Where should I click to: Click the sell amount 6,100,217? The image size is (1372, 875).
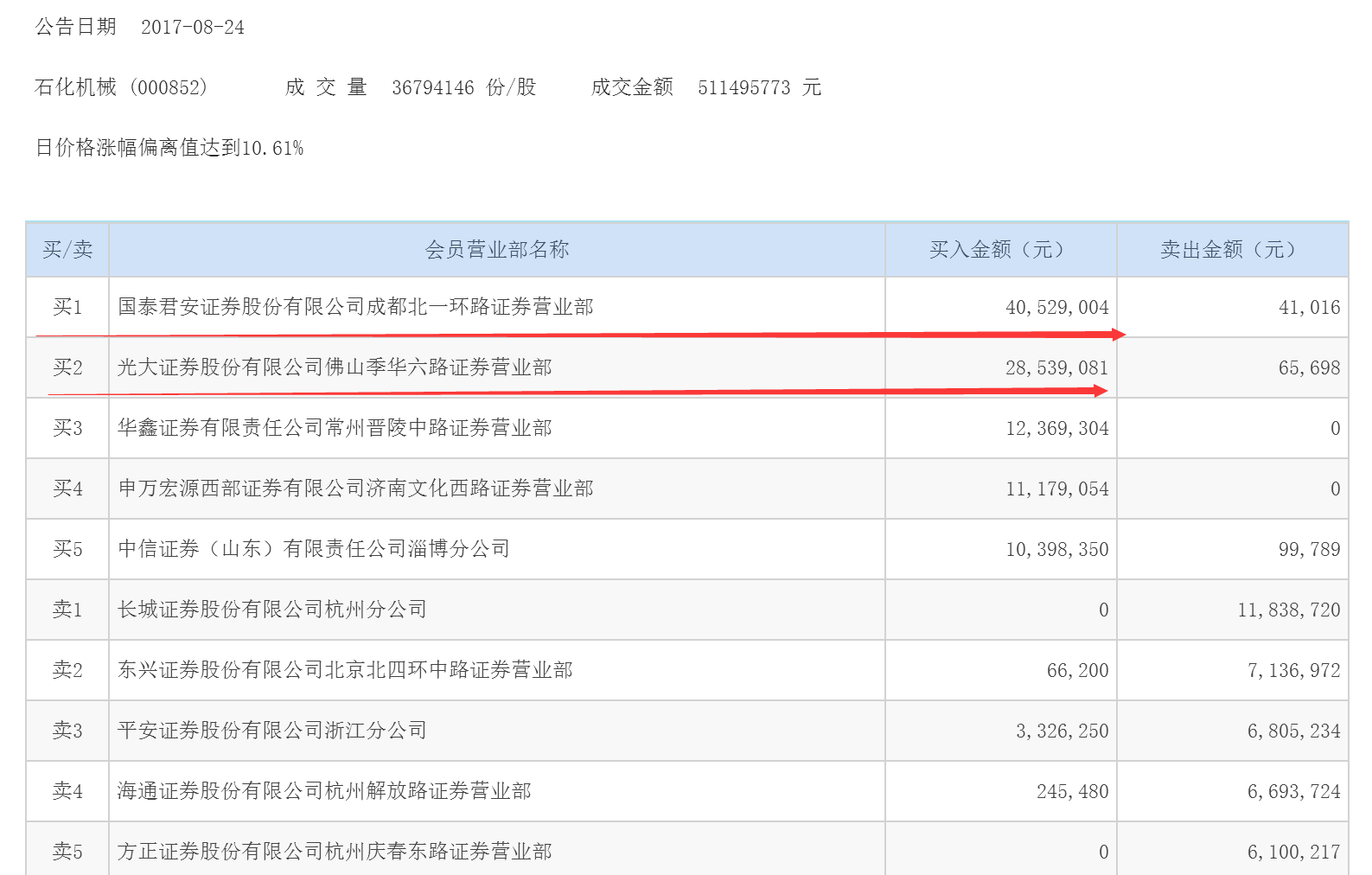tap(1293, 853)
